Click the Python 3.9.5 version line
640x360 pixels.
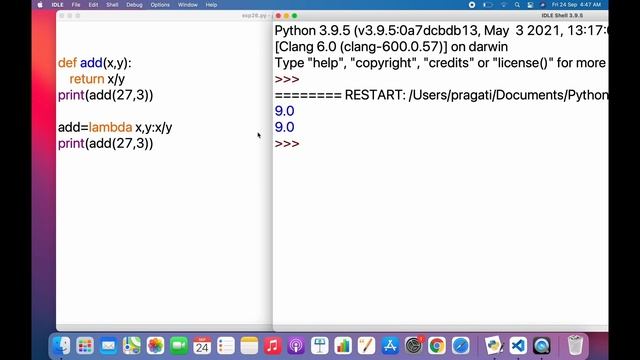(x=441, y=31)
